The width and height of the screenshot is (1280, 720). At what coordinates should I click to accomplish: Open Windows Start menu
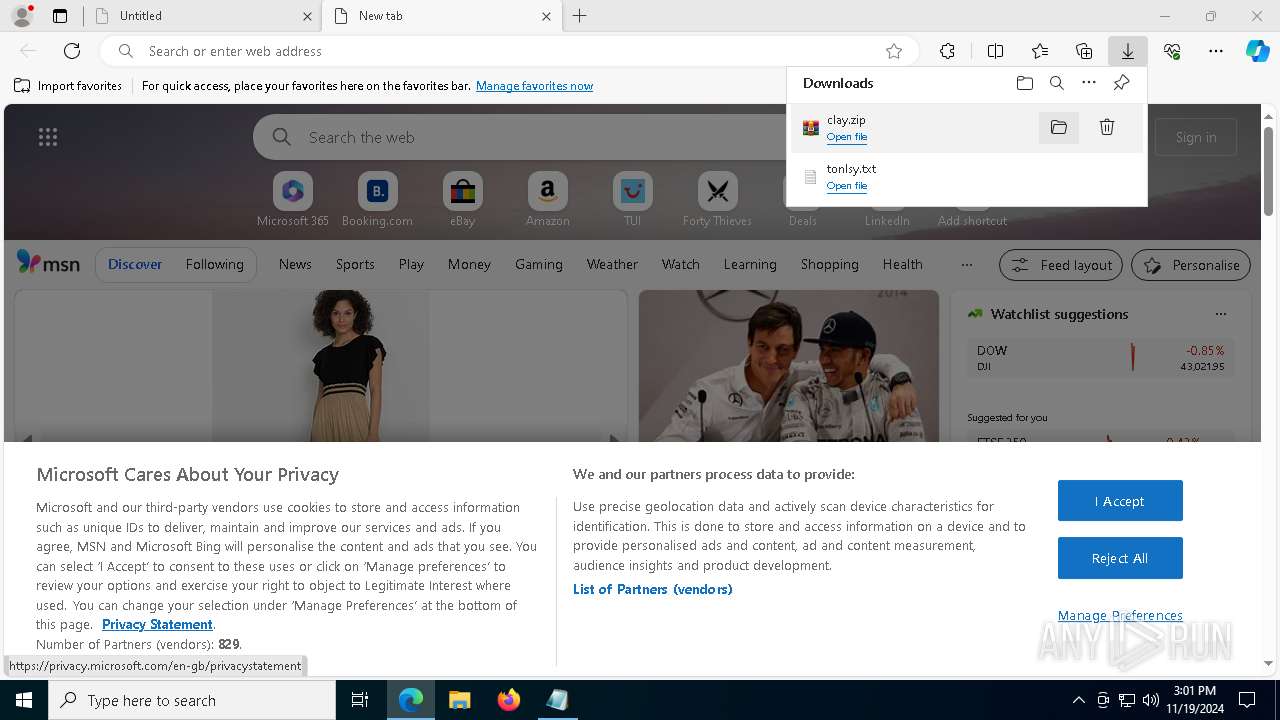24,700
